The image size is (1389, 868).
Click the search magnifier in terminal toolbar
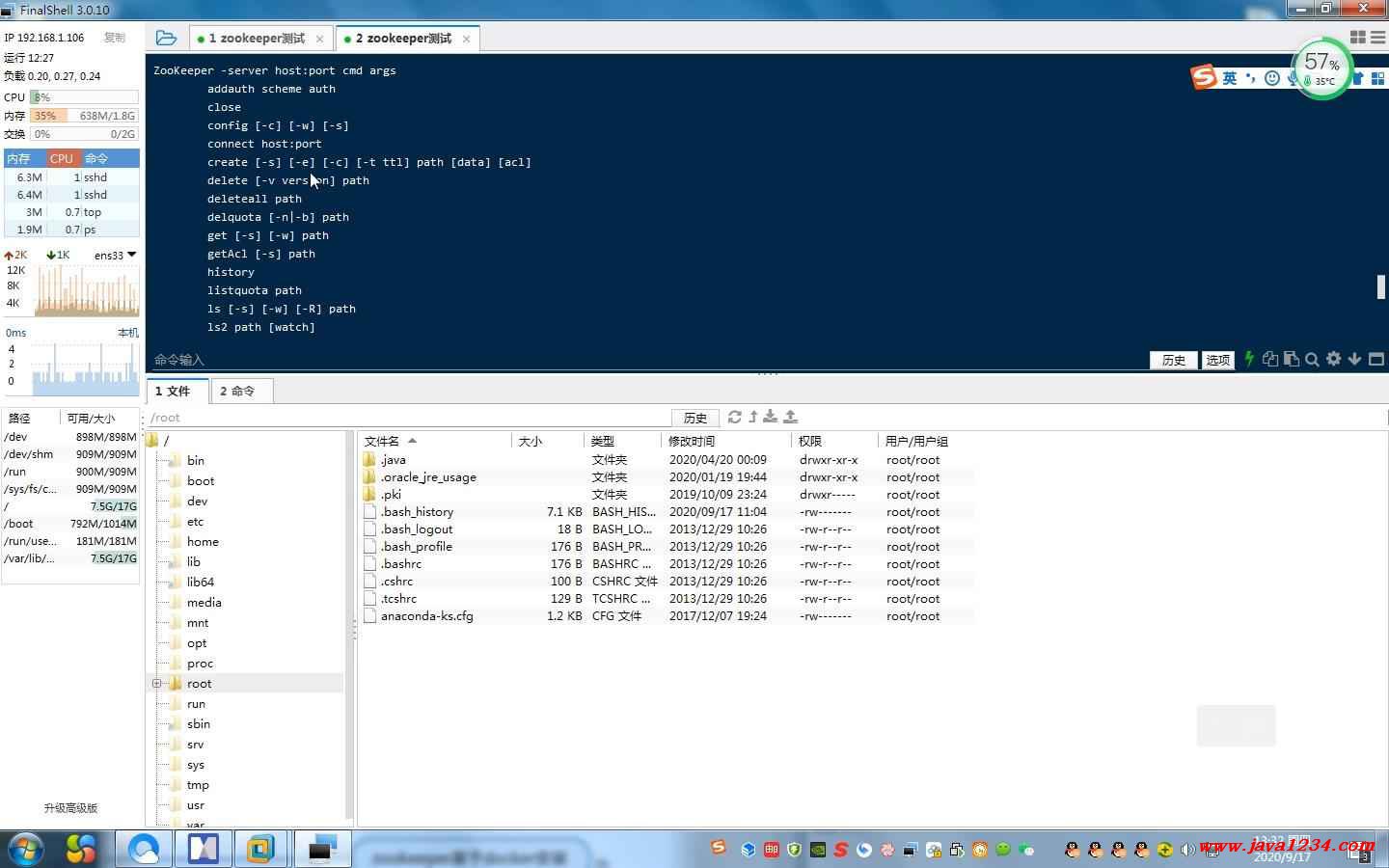1312,359
